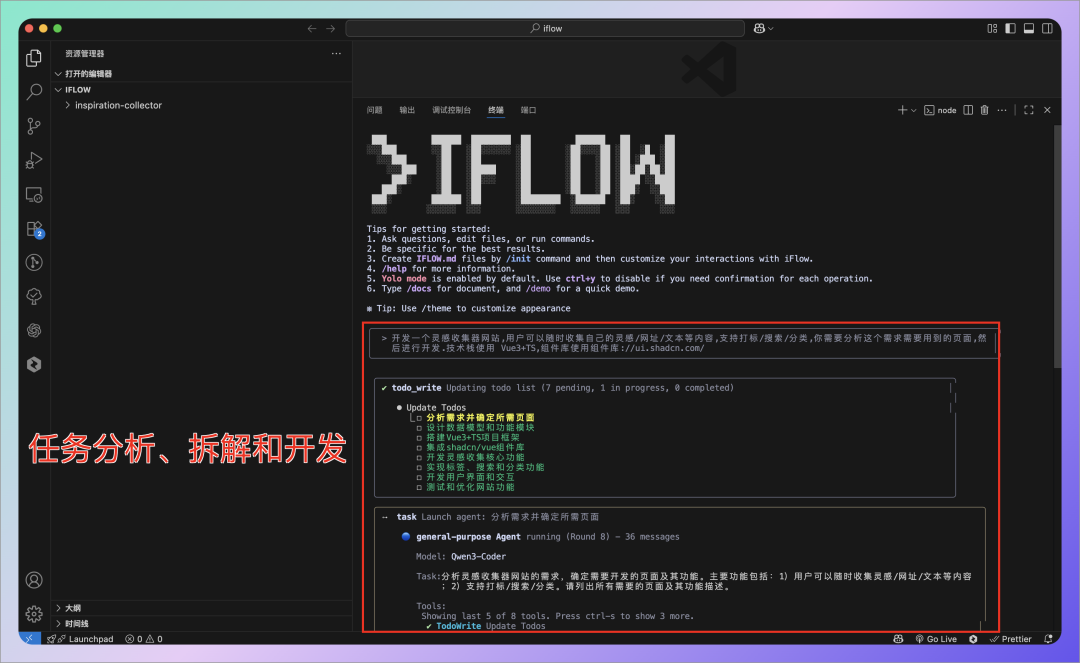The height and width of the screenshot is (663, 1080).
Task: Kill the terminal with trash icon
Action: 984,110
